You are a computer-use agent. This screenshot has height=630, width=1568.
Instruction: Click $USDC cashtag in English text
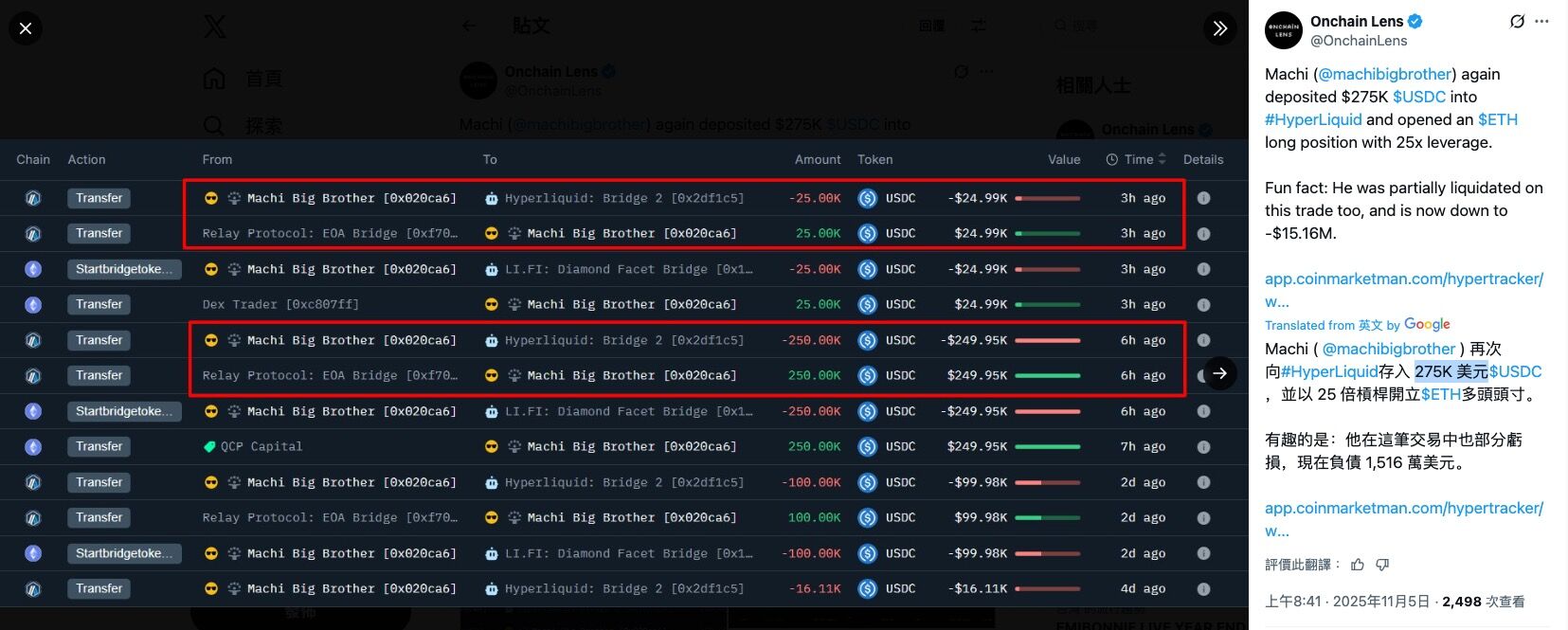click(1418, 97)
